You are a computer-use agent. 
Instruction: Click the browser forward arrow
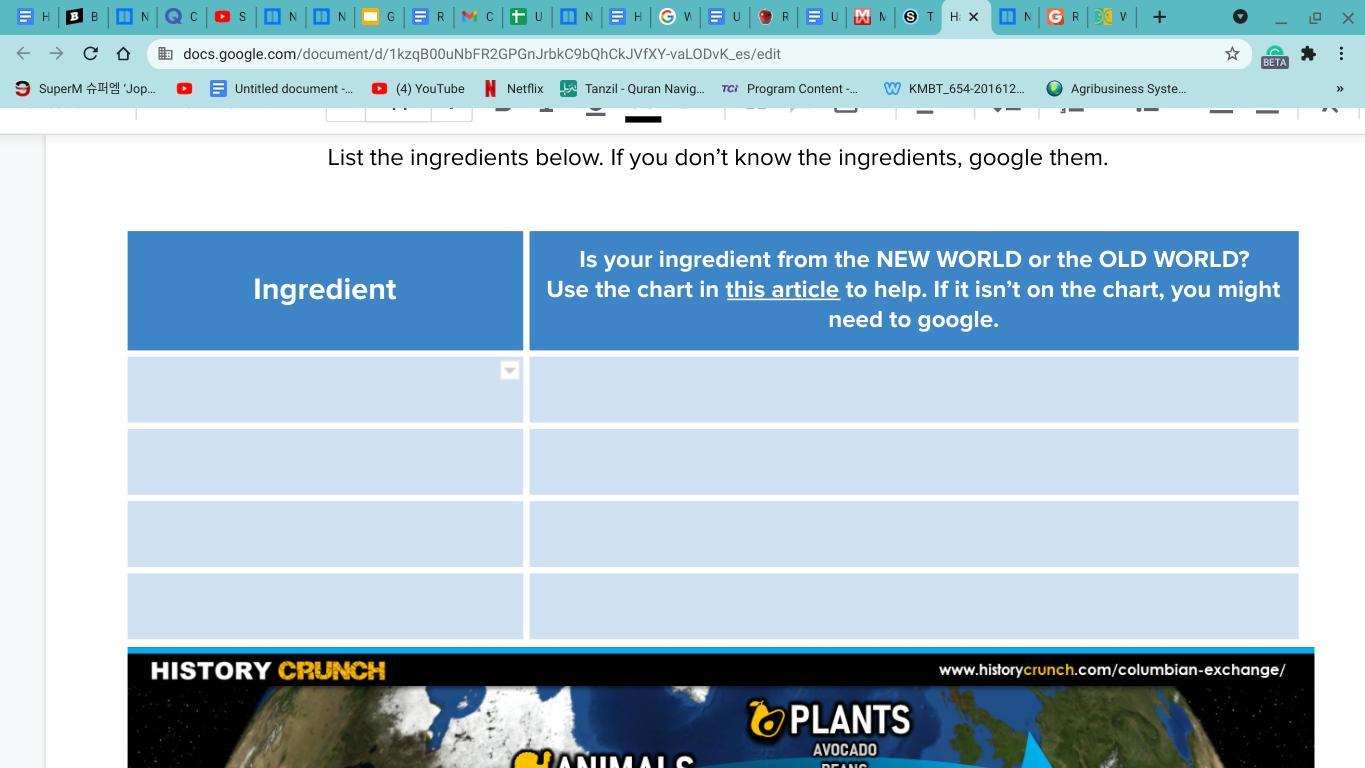57,54
